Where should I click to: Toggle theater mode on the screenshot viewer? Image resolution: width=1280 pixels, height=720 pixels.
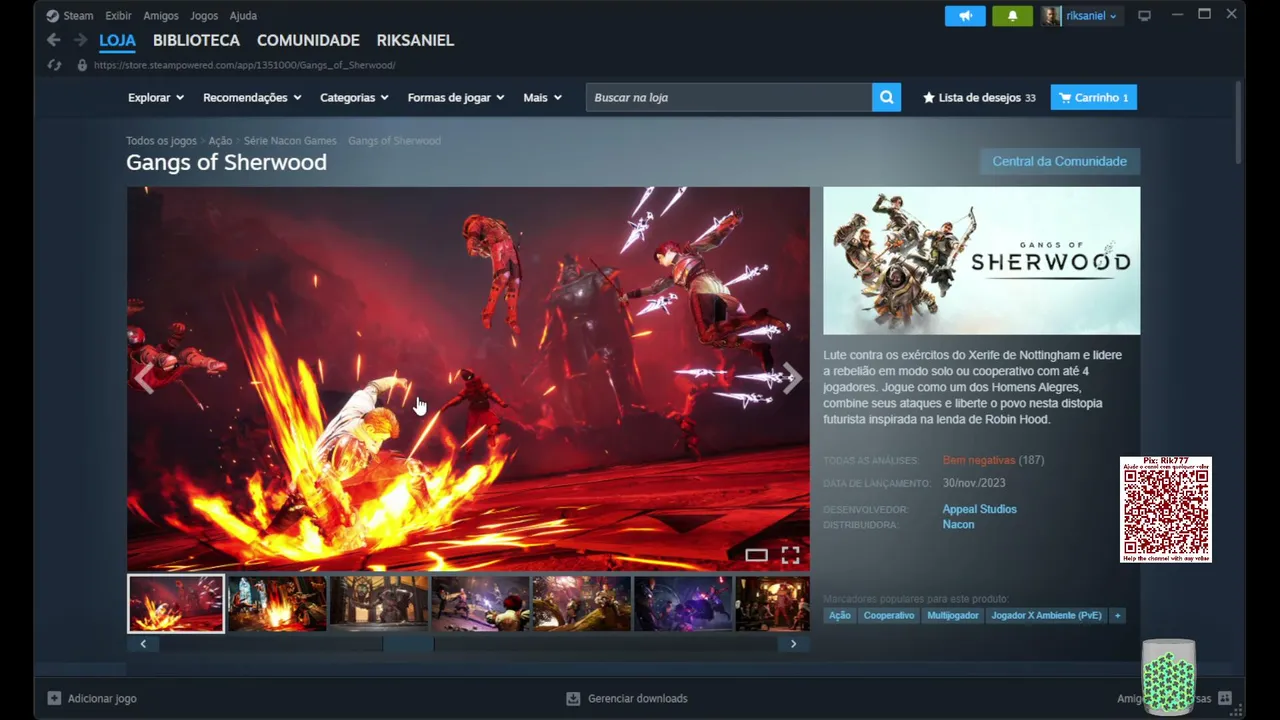(x=756, y=555)
